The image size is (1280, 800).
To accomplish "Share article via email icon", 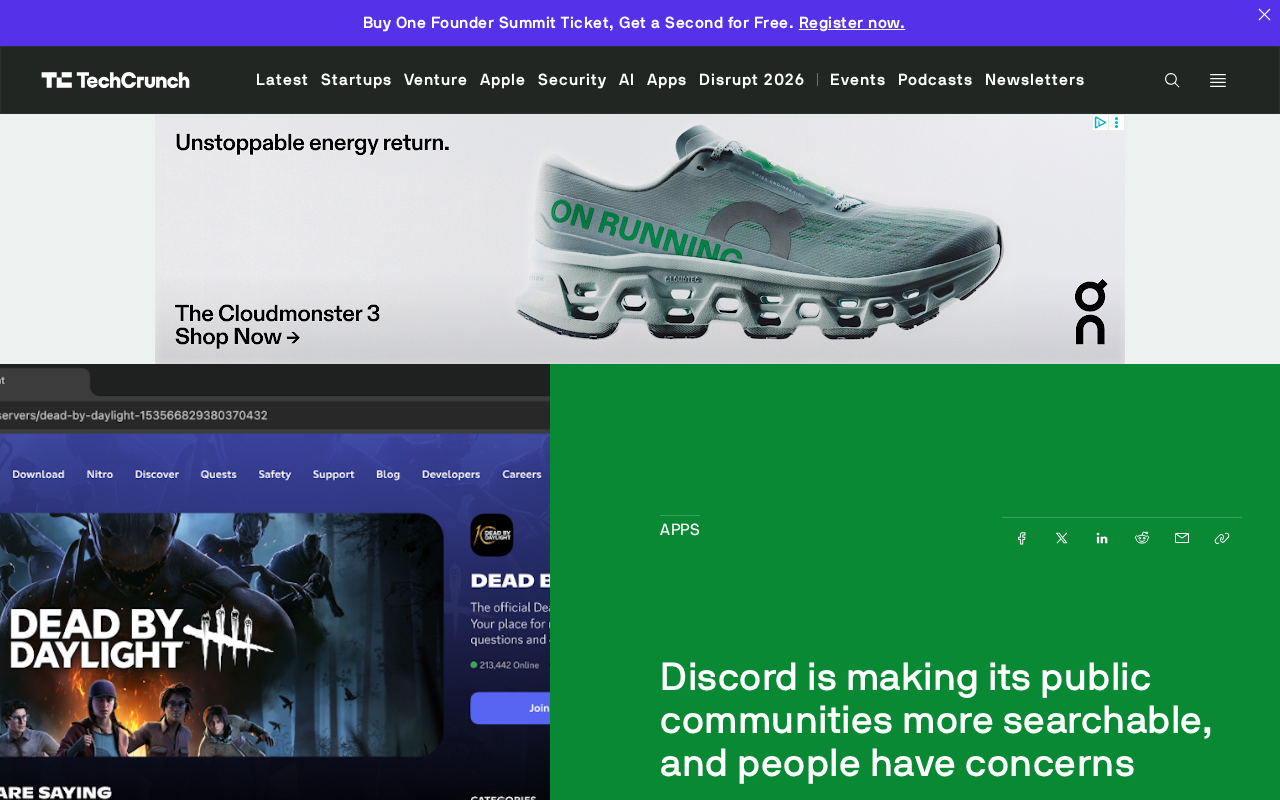I will coord(1182,538).
